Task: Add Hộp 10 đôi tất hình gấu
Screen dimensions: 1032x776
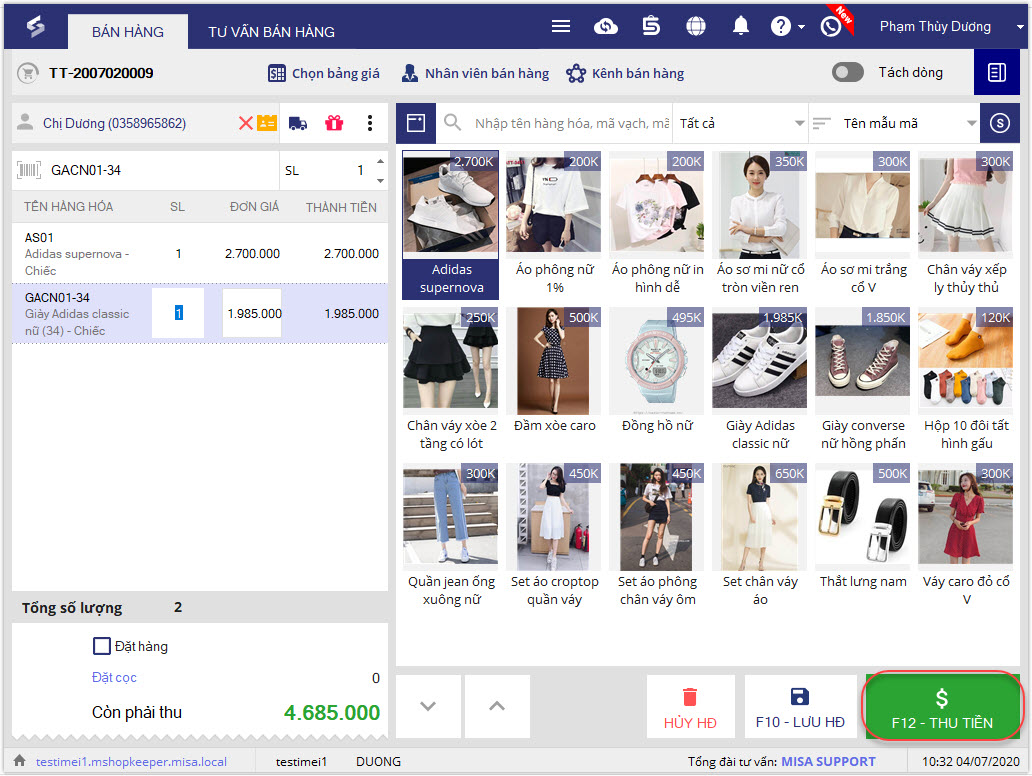Action: [x=966, y=380]
